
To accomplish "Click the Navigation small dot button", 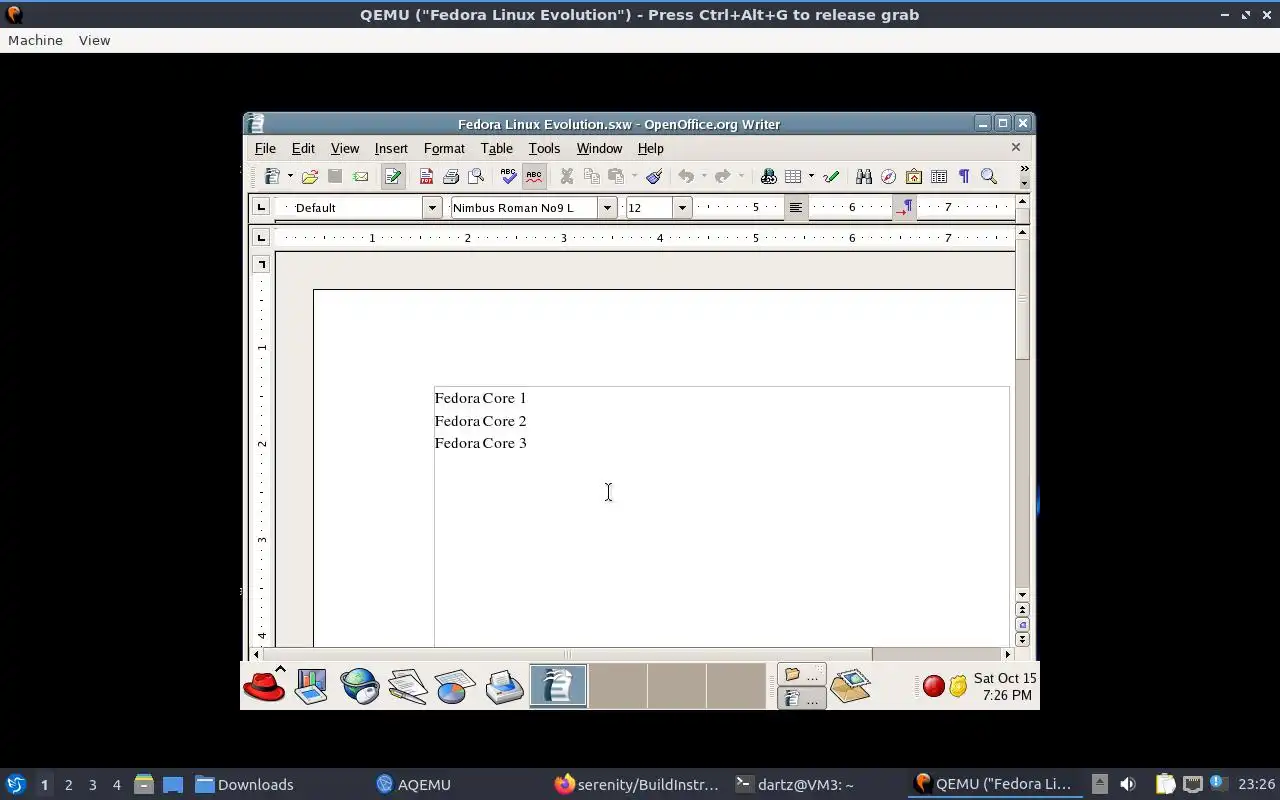I will tap(1022, 624).
